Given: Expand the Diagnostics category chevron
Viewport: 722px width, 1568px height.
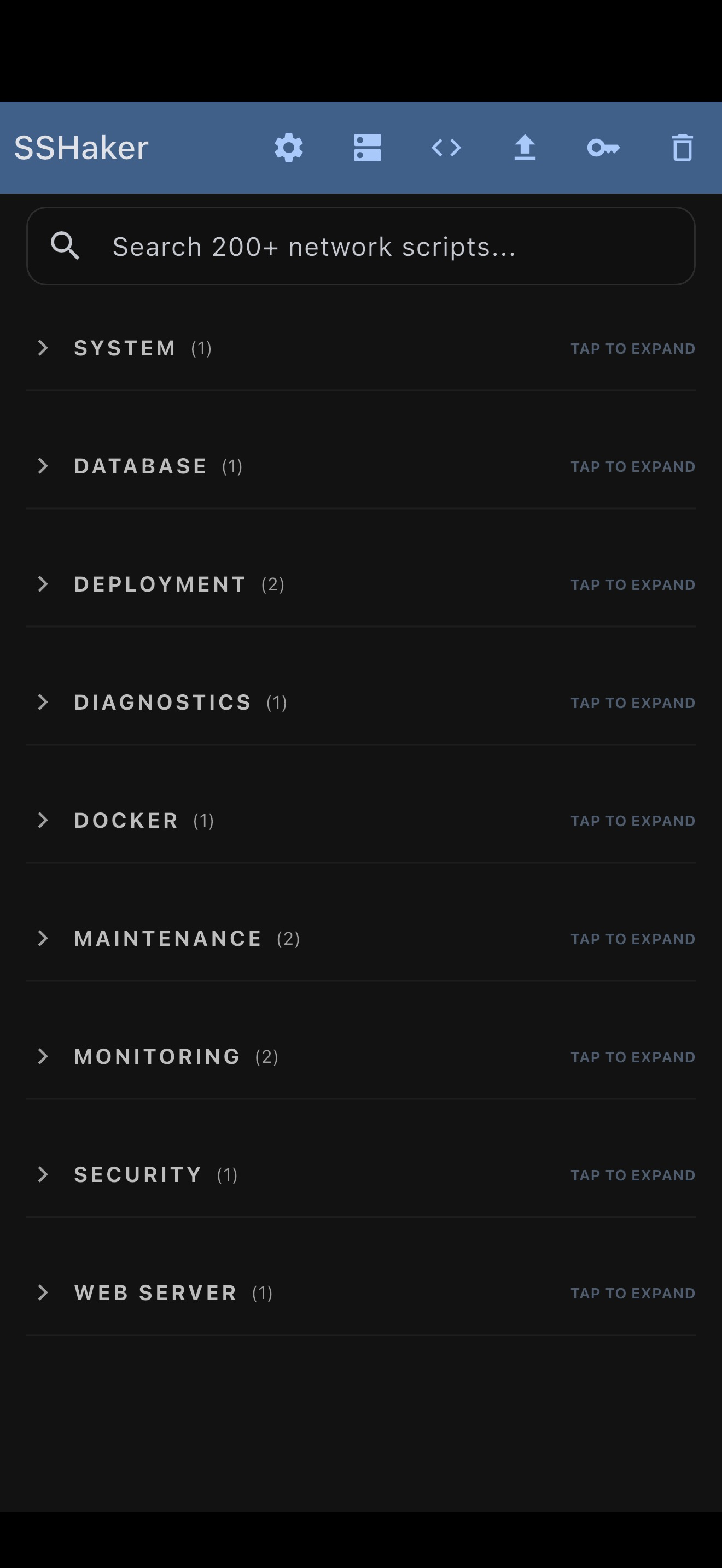Looking at the screenshot, I should coord(43,703).
